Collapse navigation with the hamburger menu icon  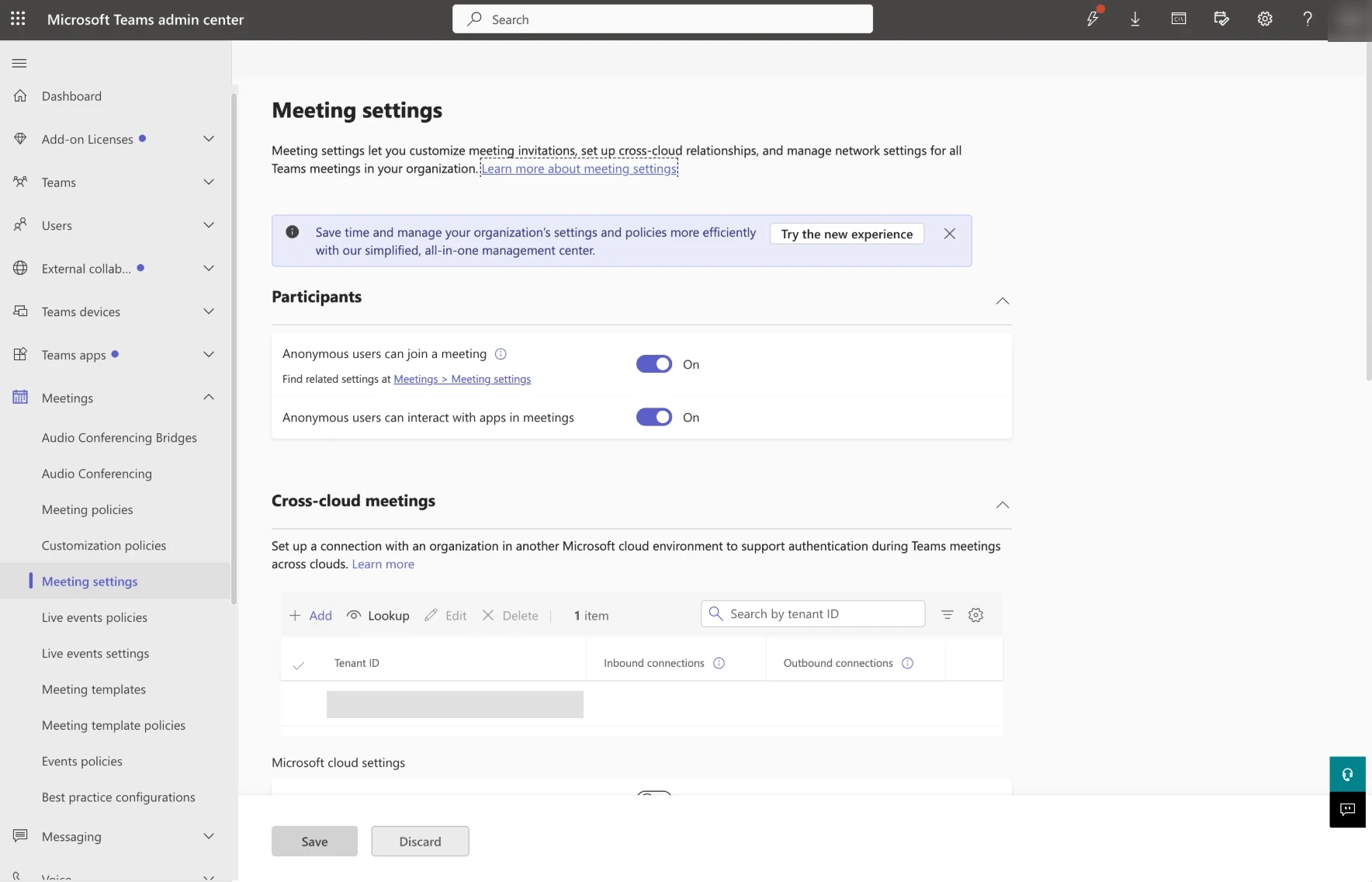click(19, 63)
